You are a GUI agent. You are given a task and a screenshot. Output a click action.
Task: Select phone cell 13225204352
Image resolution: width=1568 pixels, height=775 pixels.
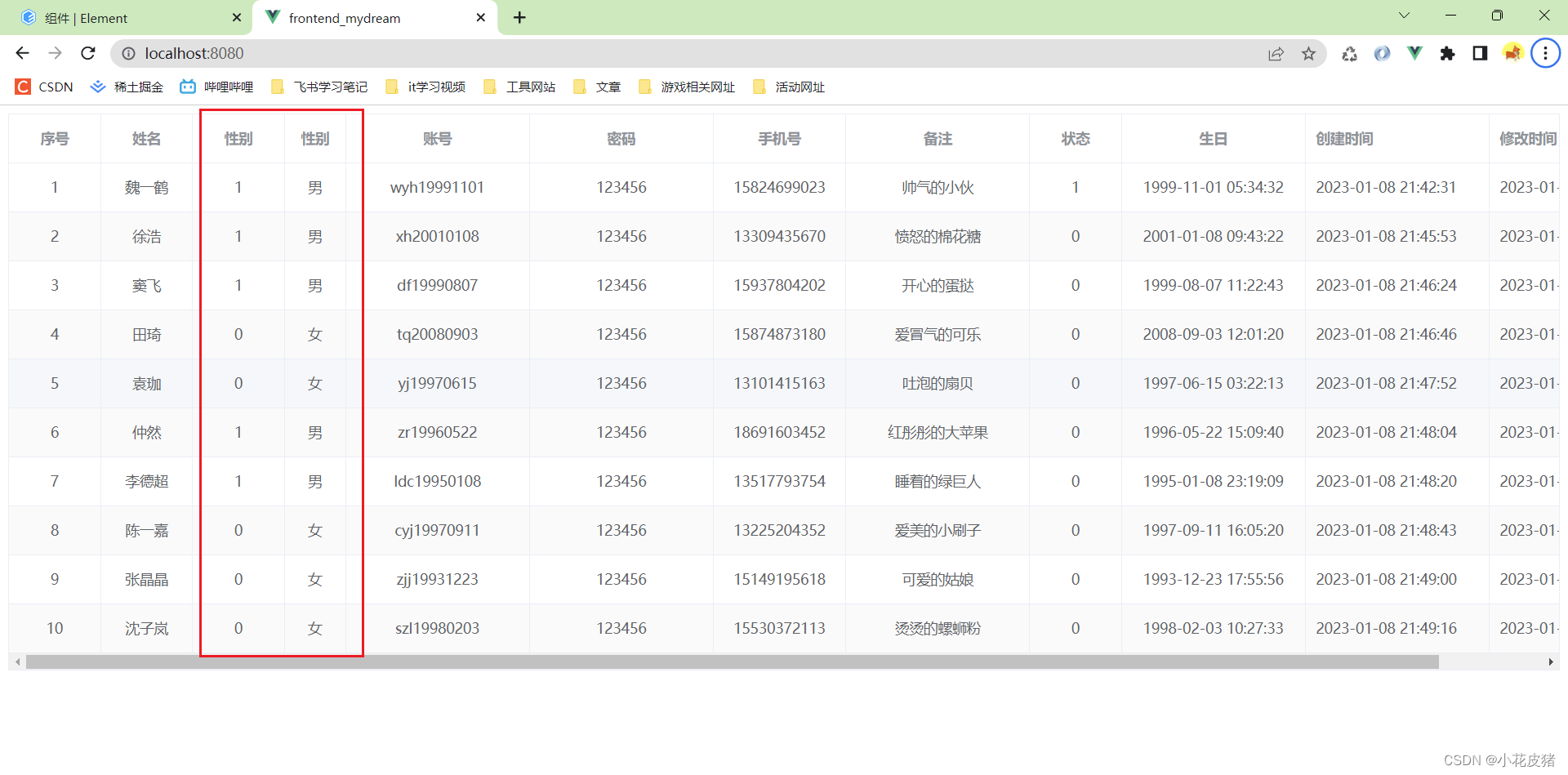[x=780, y=531]
